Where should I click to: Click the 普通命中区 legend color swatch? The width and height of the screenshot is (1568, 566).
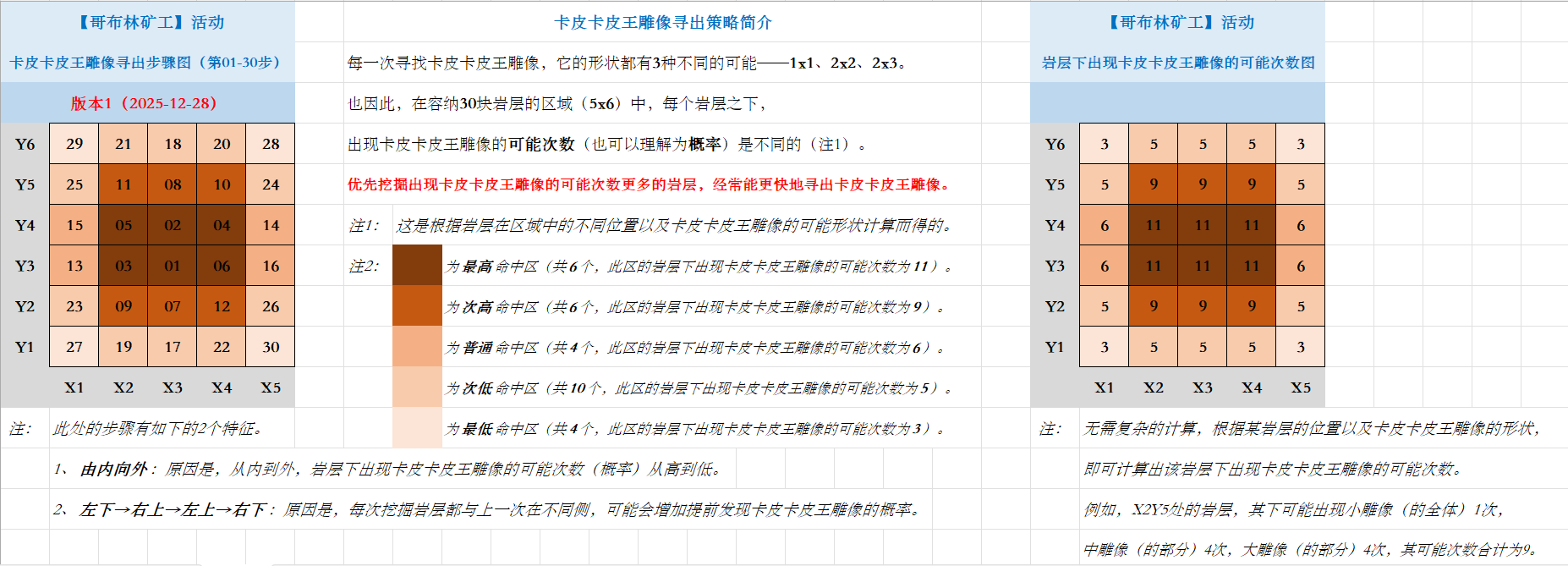tap(417, 347)
